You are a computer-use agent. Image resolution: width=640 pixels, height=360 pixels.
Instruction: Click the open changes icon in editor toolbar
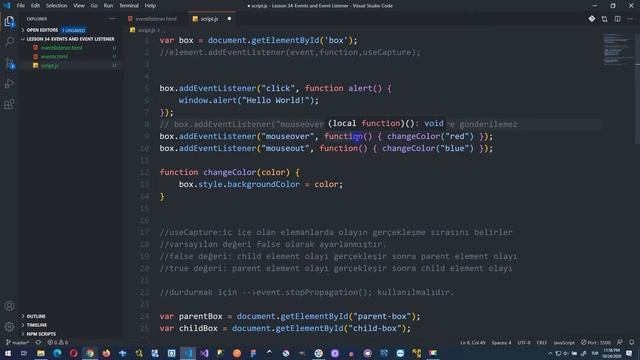604,19
